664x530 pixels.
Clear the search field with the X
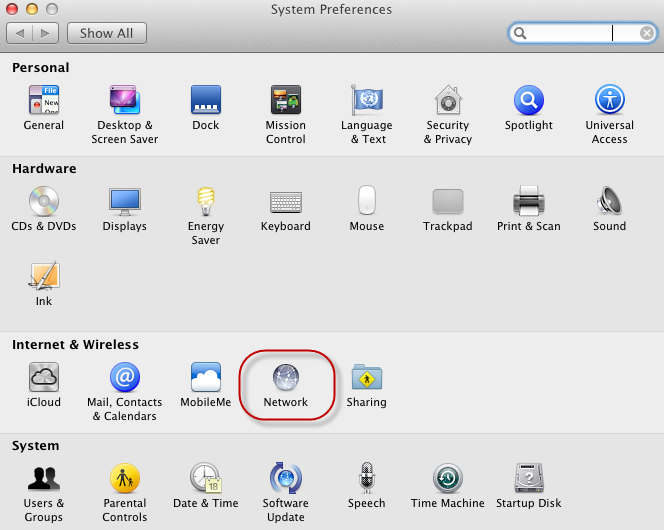click(647, 33)
